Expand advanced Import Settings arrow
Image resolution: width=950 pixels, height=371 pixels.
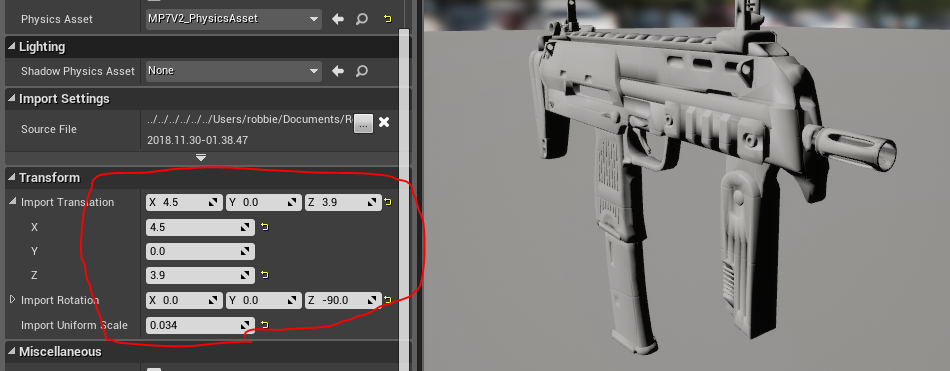tap(201, 158)
